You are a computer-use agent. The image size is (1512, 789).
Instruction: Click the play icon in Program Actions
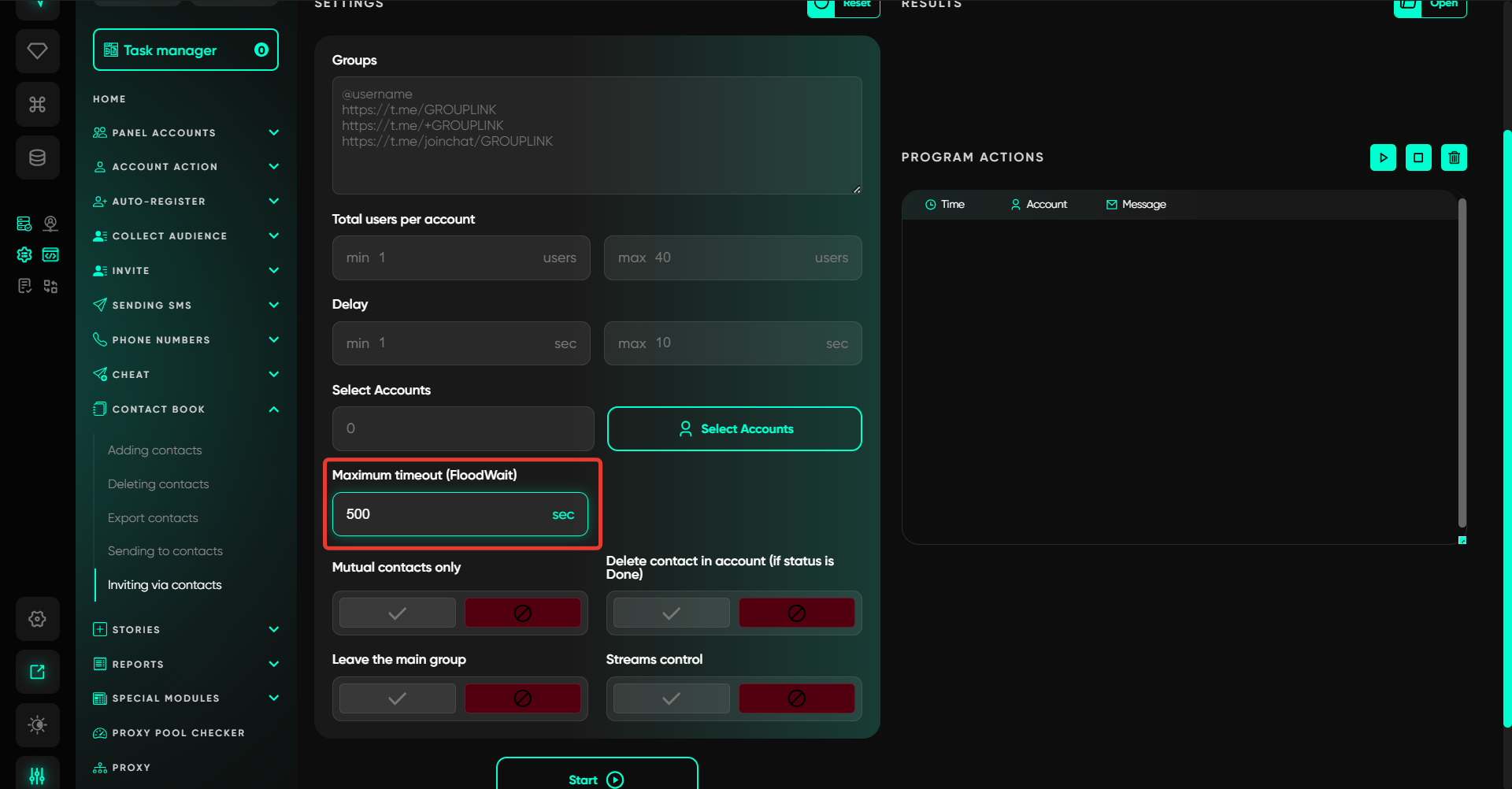pos(1383,157)
